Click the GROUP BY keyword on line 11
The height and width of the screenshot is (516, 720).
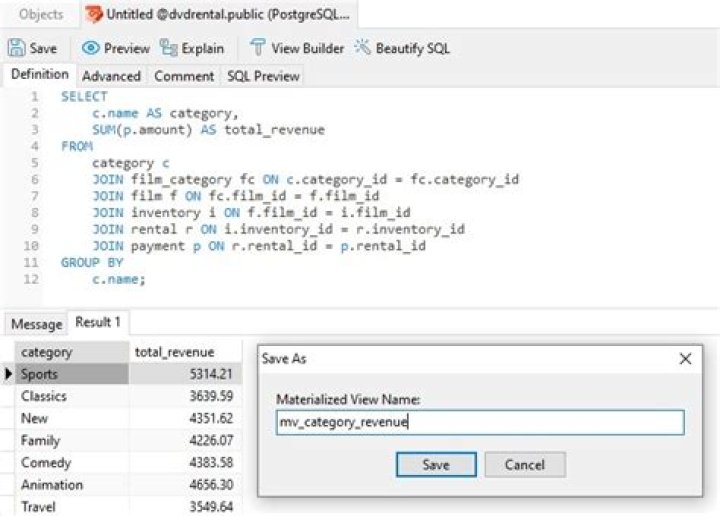click(x=92, y=263)
